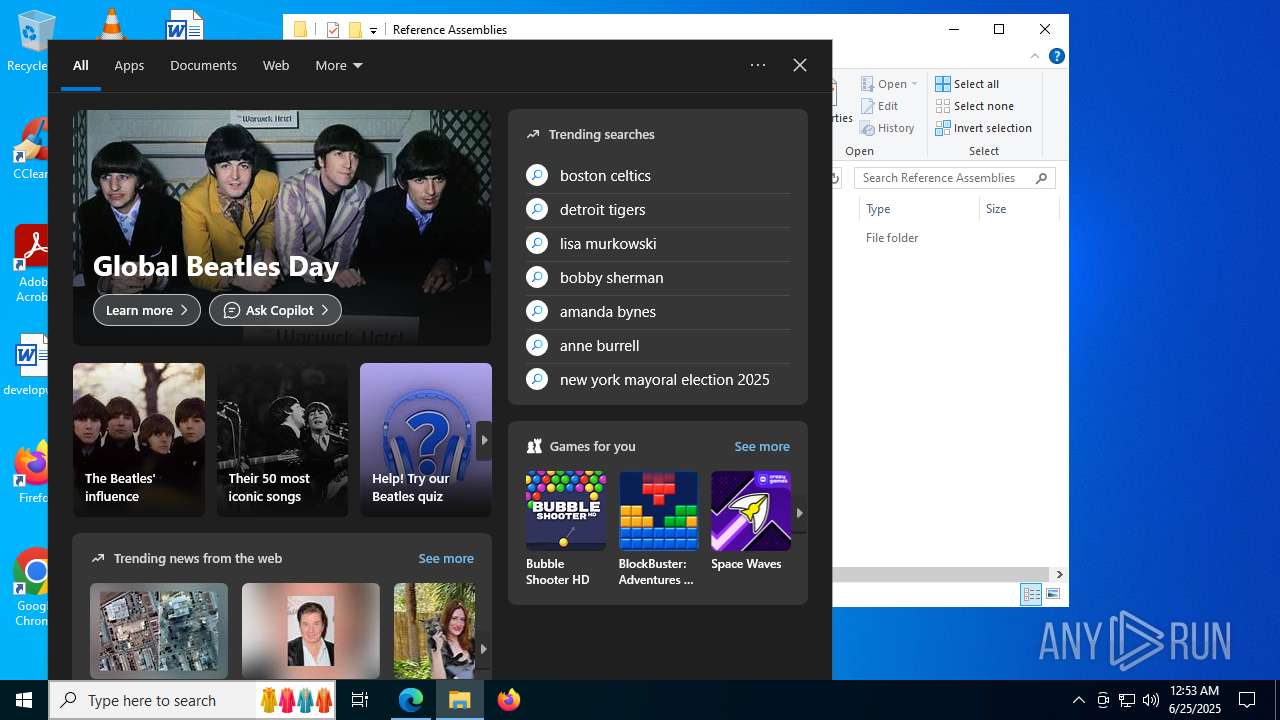The height and width of the screenshot is (720, 1280).
Task: Switch to the Web search tab
Action: click(x=276, y=65)
